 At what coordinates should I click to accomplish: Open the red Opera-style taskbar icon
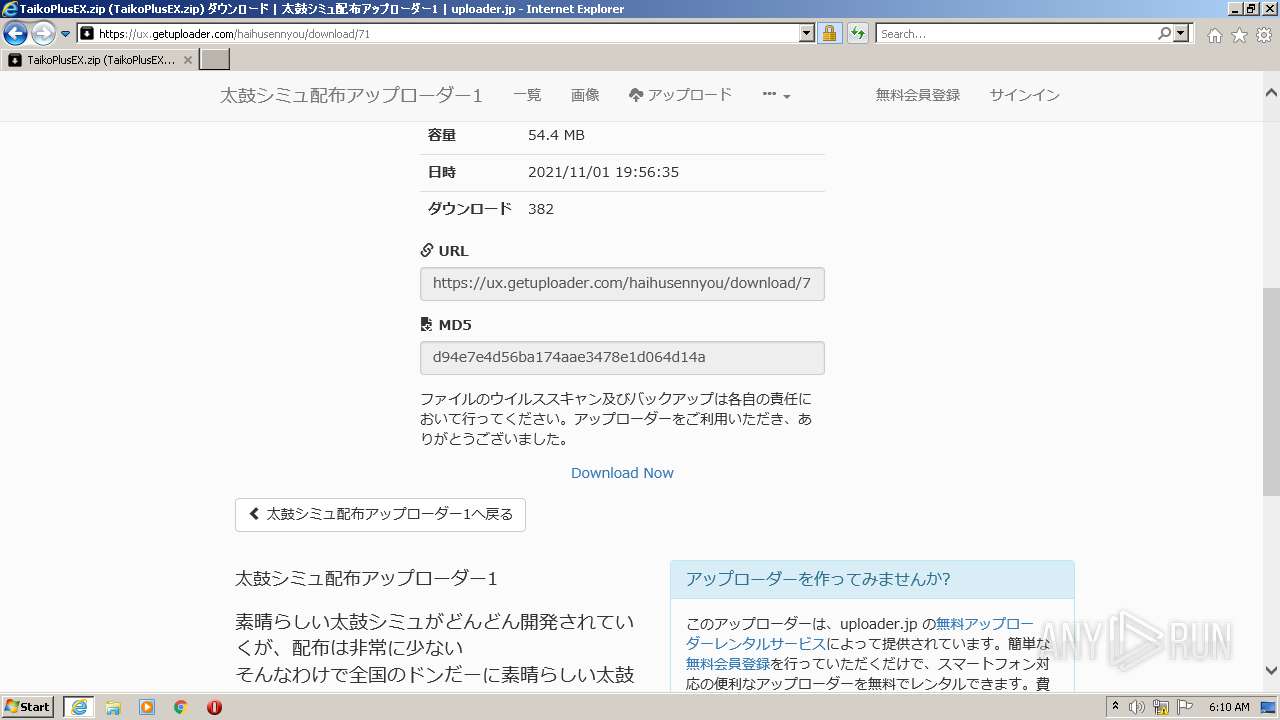214,707
